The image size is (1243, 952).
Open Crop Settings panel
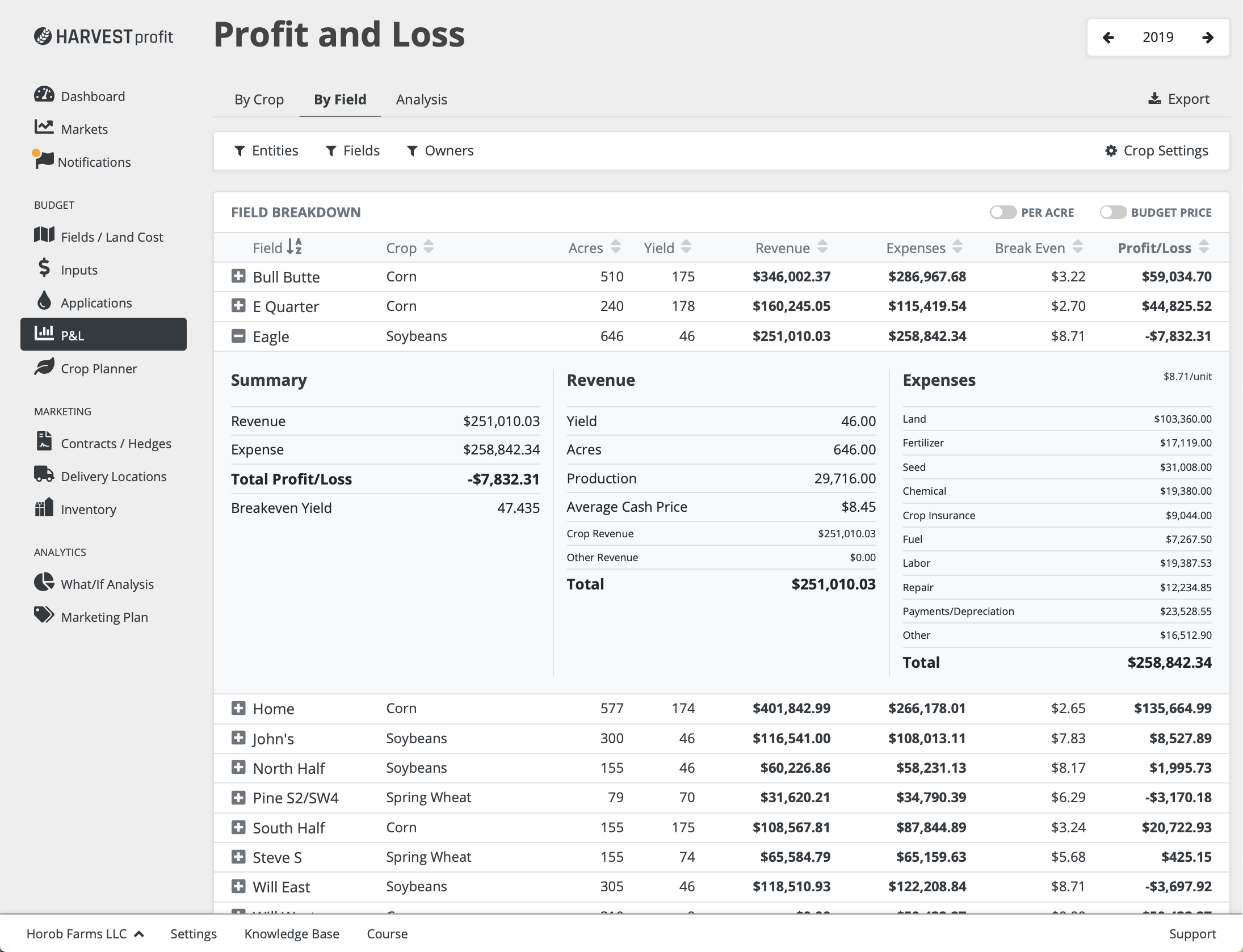1154,150
